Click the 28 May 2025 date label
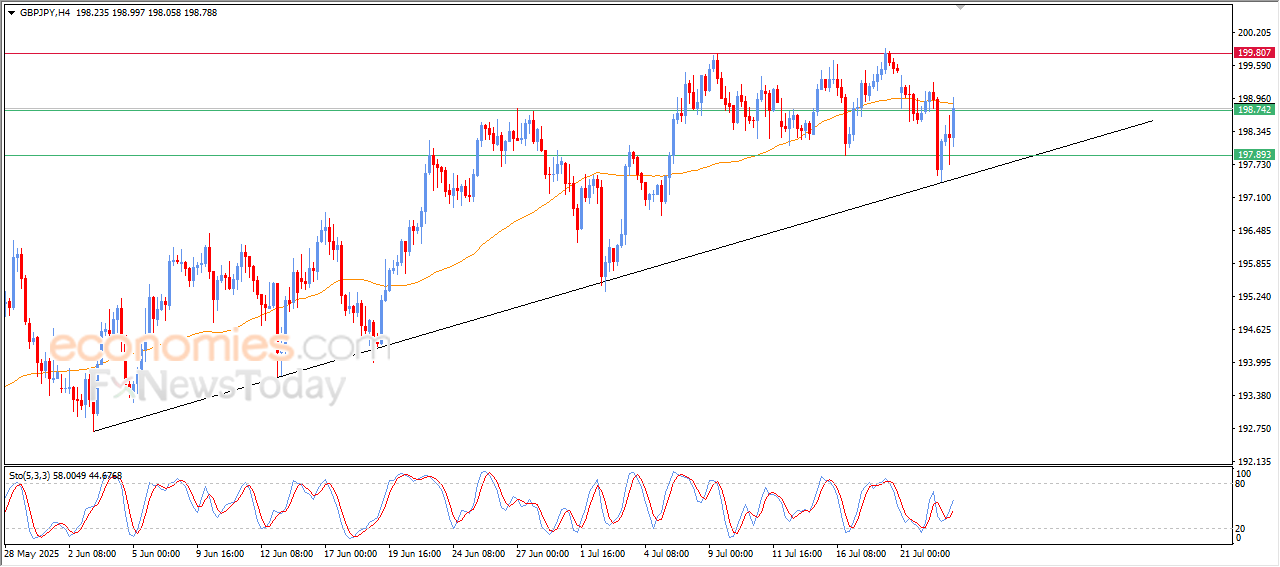The width and height of the screenshot is (1280, 567). tap(30, 553)
